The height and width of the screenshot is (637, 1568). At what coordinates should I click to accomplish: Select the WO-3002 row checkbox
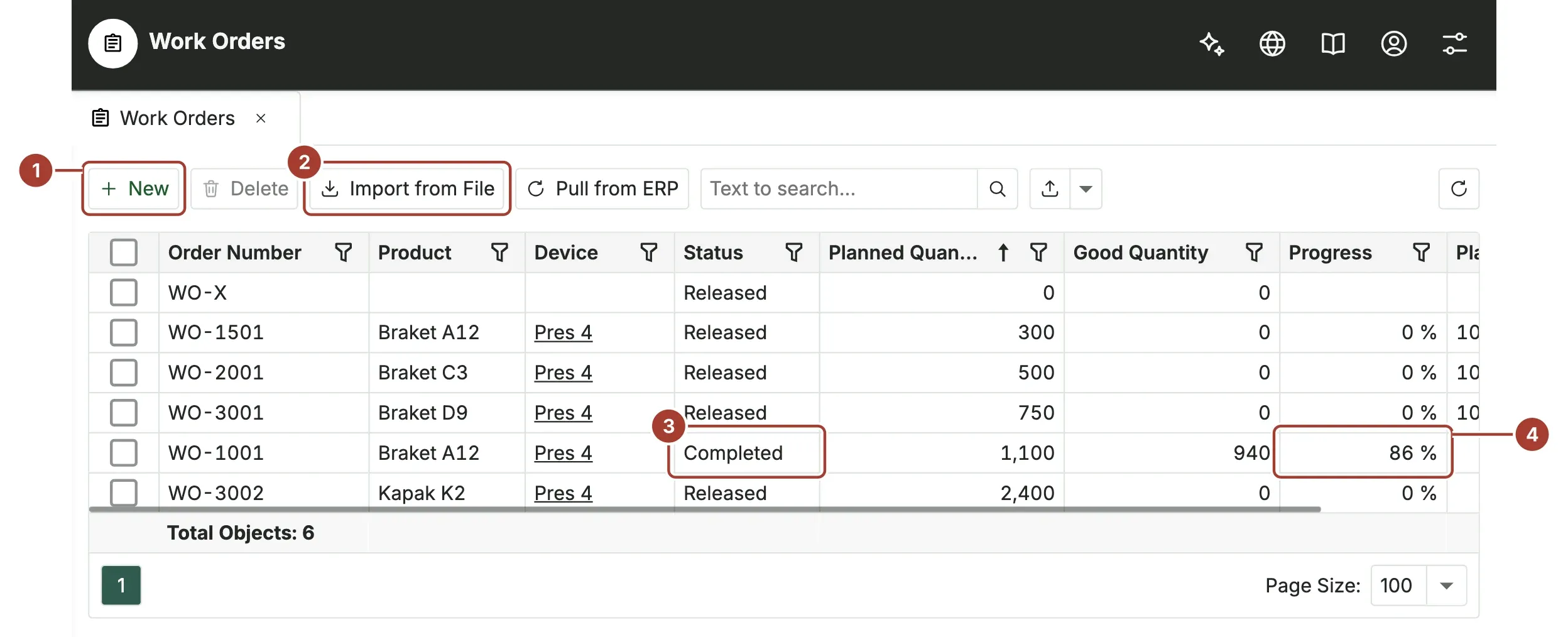coord(124,493)
